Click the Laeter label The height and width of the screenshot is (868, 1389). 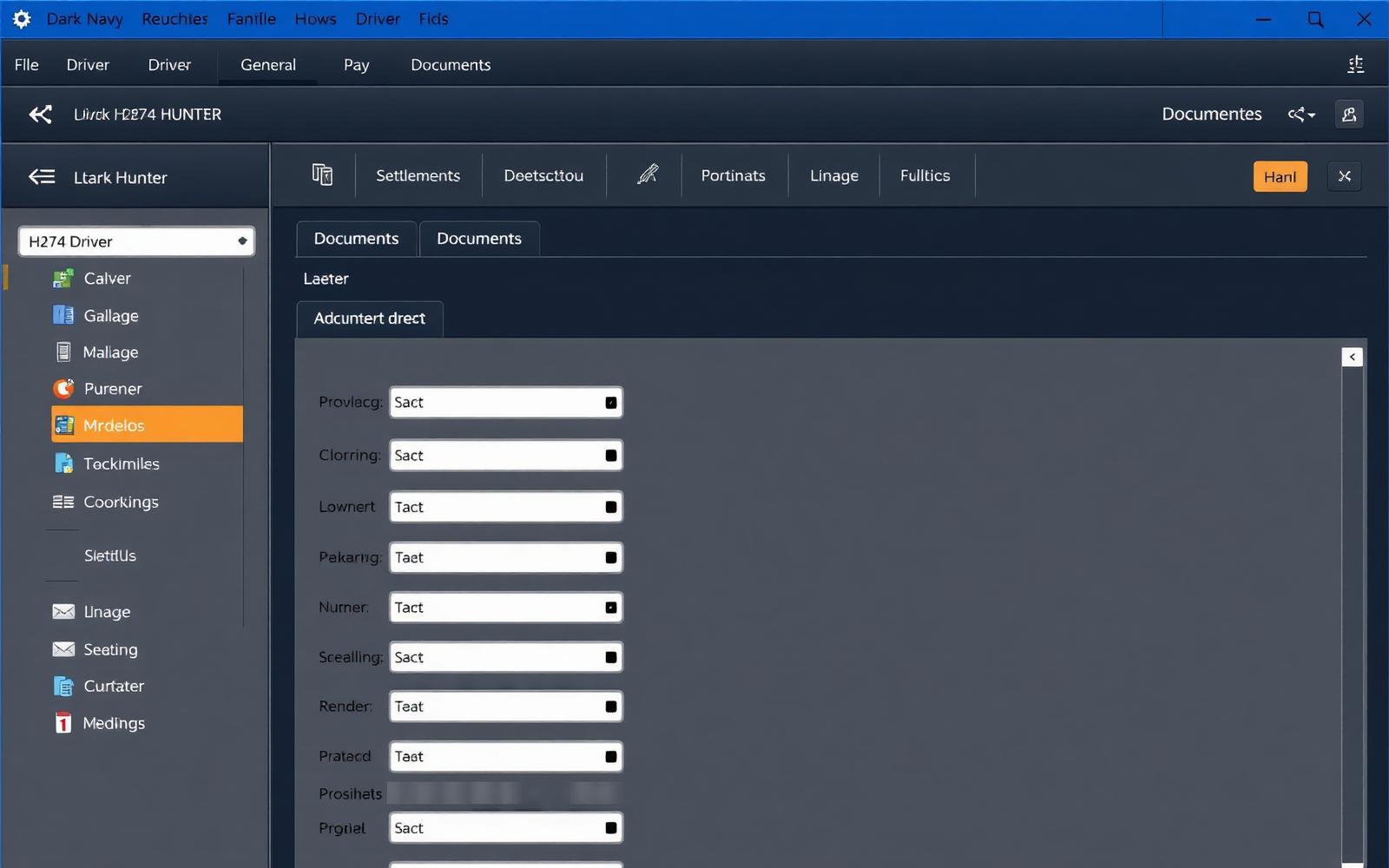[x=326, y=279]
